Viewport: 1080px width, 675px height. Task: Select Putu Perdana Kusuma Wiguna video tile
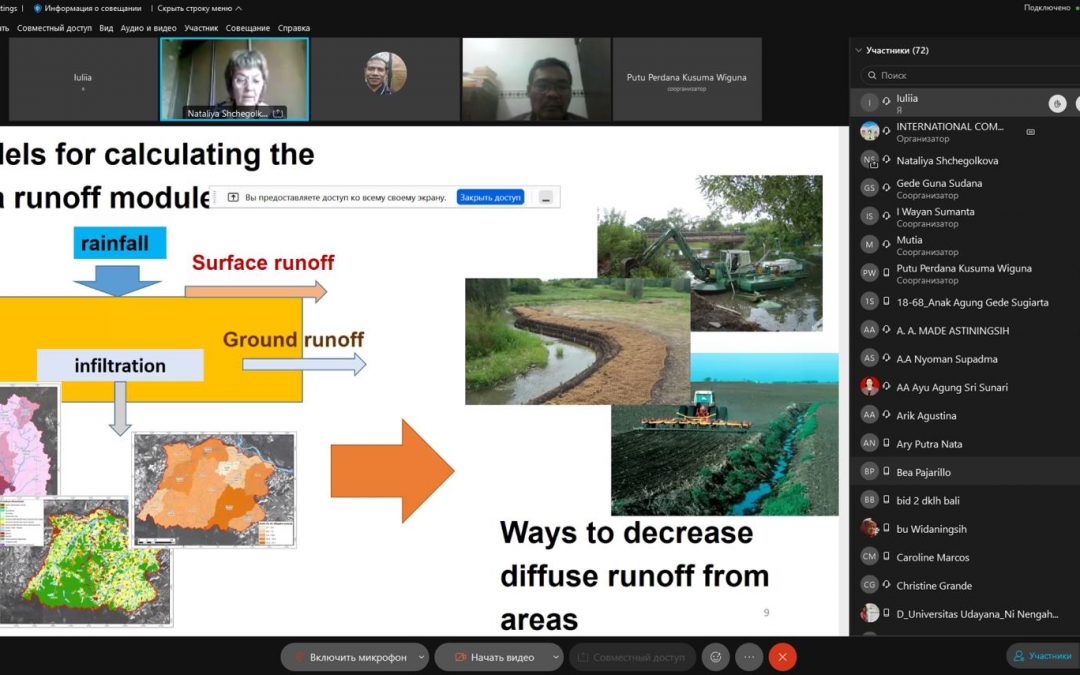[686, 80]
